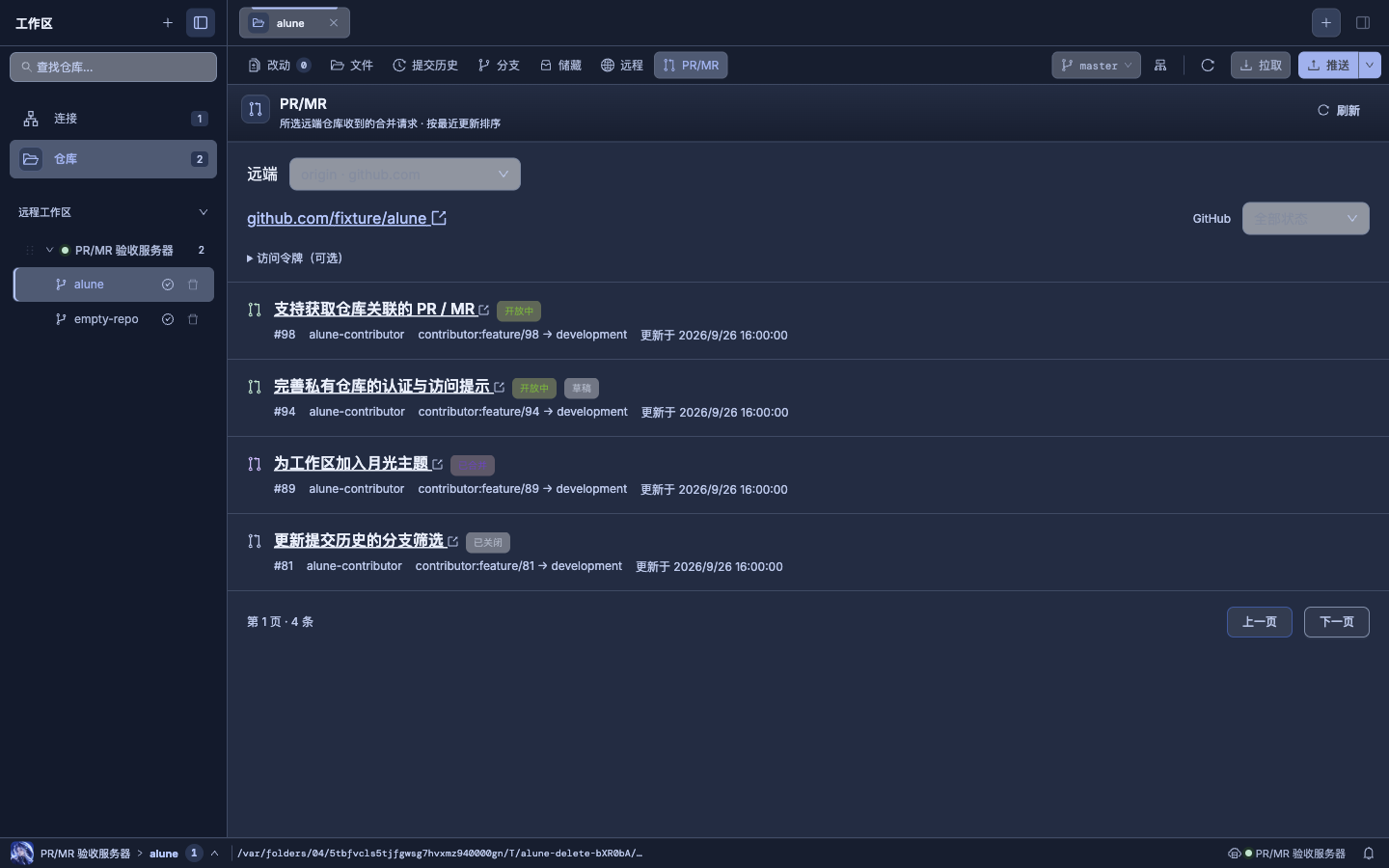Screen dimensions: 1389x868
Task: Add a new workspace with plus icon
Action: (168, 22)
